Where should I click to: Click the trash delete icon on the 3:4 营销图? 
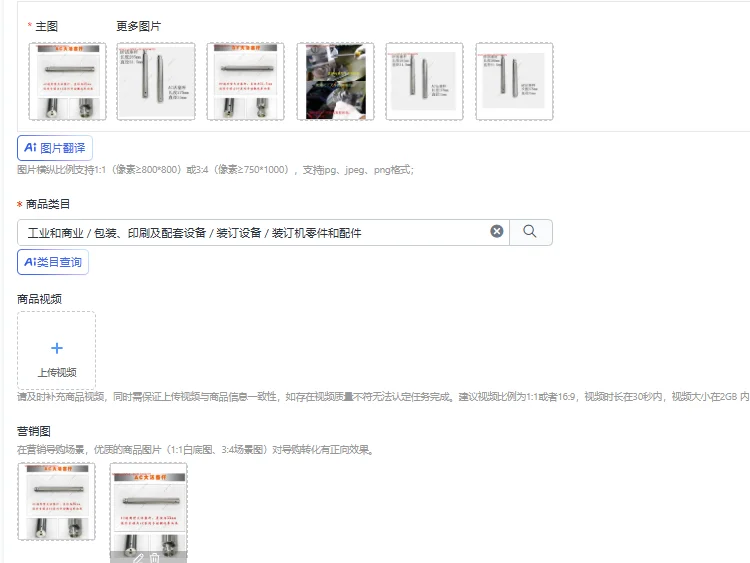(154, 558)
